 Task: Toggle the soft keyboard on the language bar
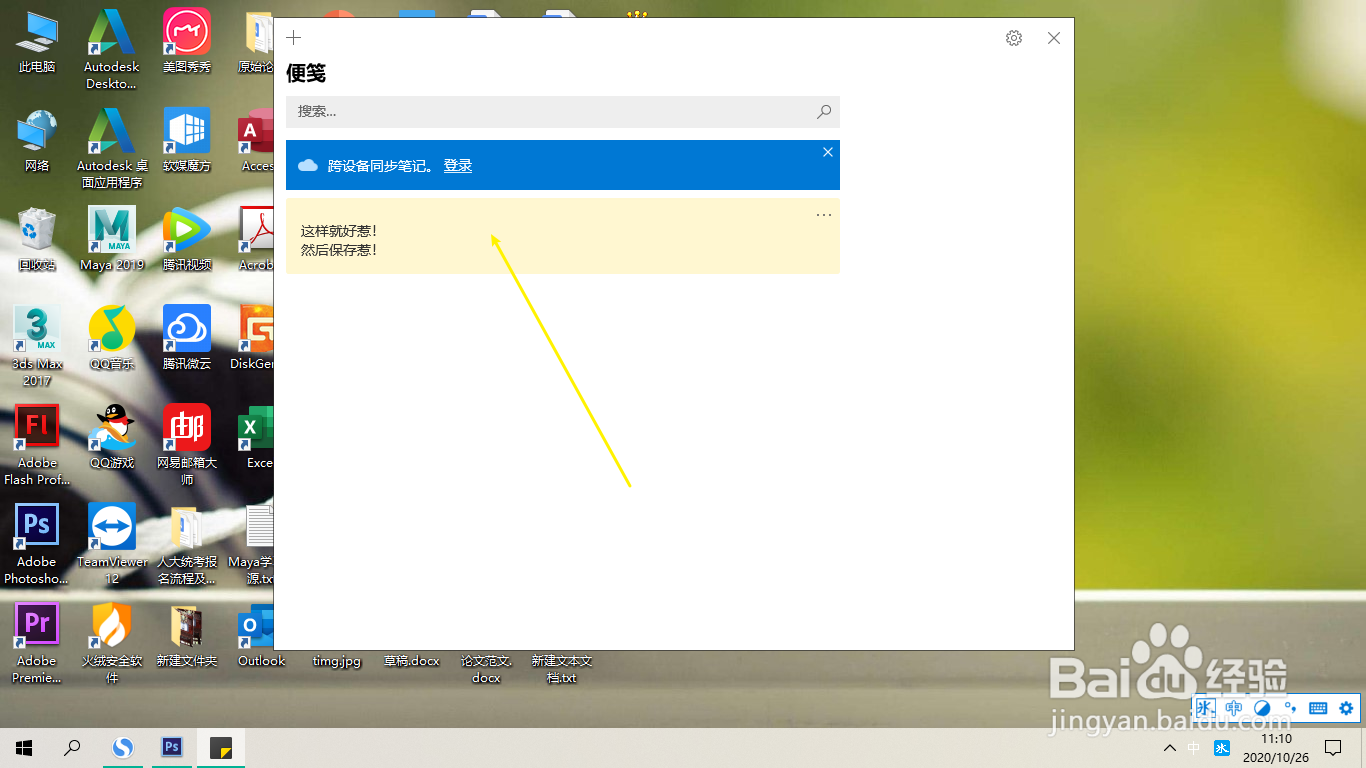pos(1318,708)
